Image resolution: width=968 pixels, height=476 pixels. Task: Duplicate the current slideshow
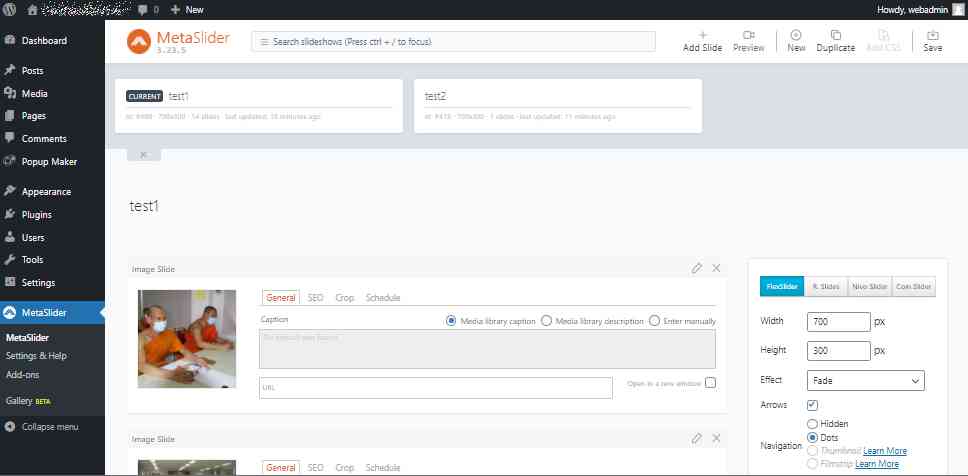pos(835,35)
